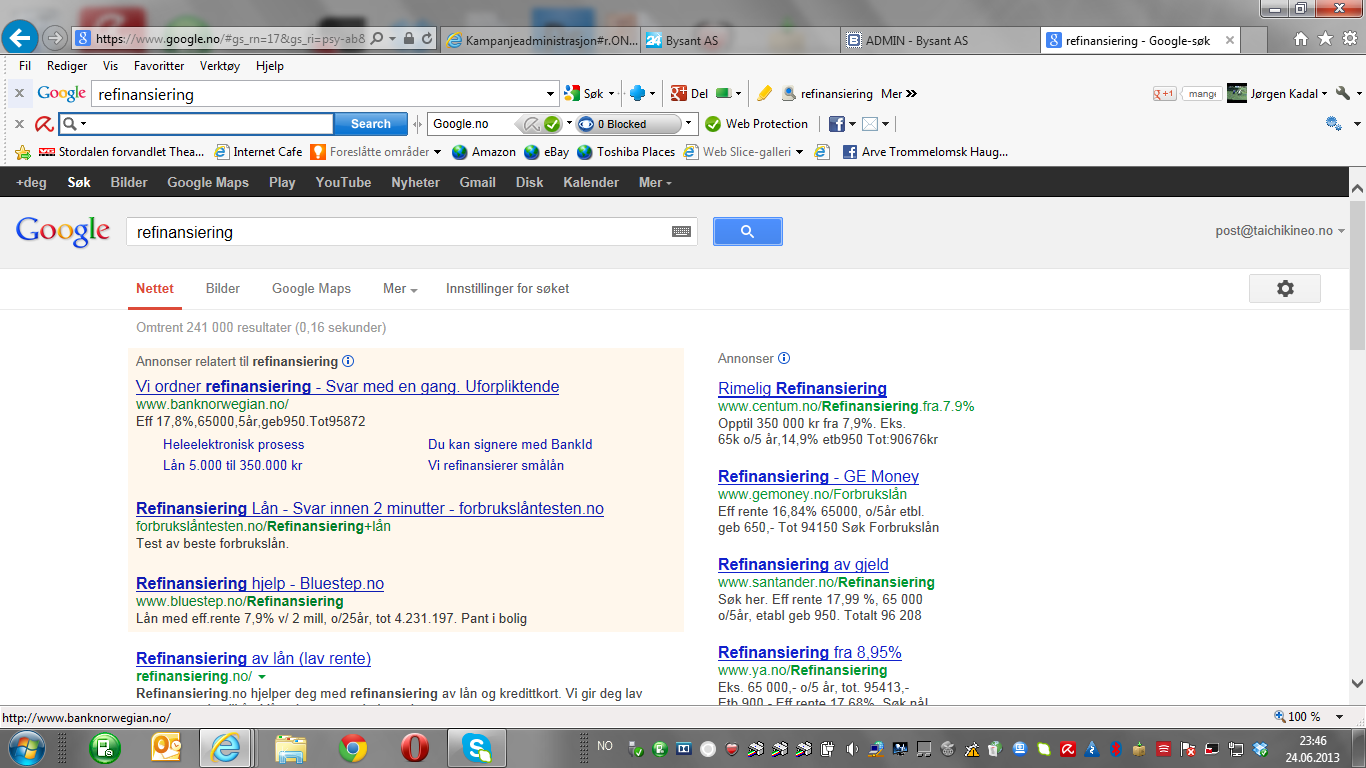Click the on-screen keyboard icon in search box
1366x768 pixels.
pos(682,232)
